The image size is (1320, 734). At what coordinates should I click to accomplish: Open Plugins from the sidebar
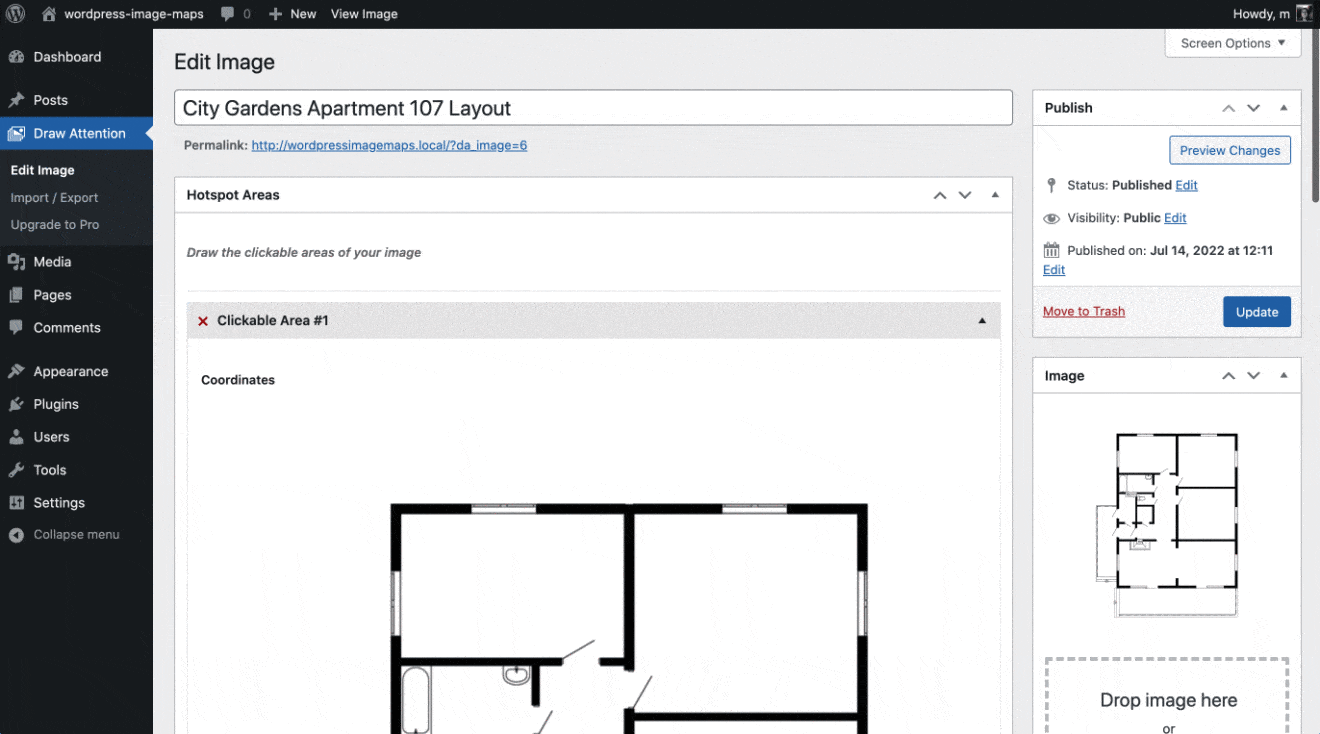pyautogui.click(x=56, y=404)
